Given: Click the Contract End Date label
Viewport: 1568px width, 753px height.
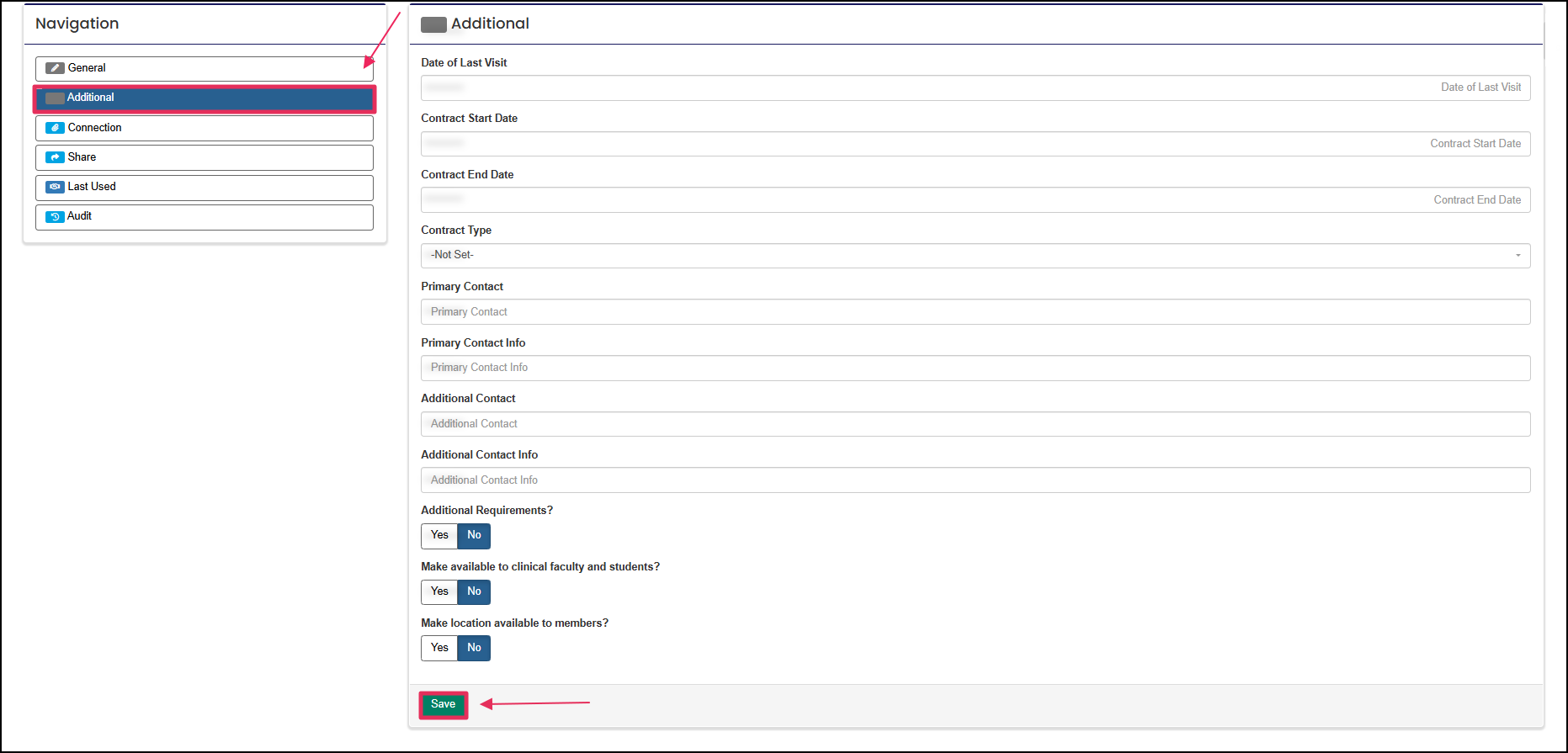Looking at the screenshot, I should click(467, 175).
